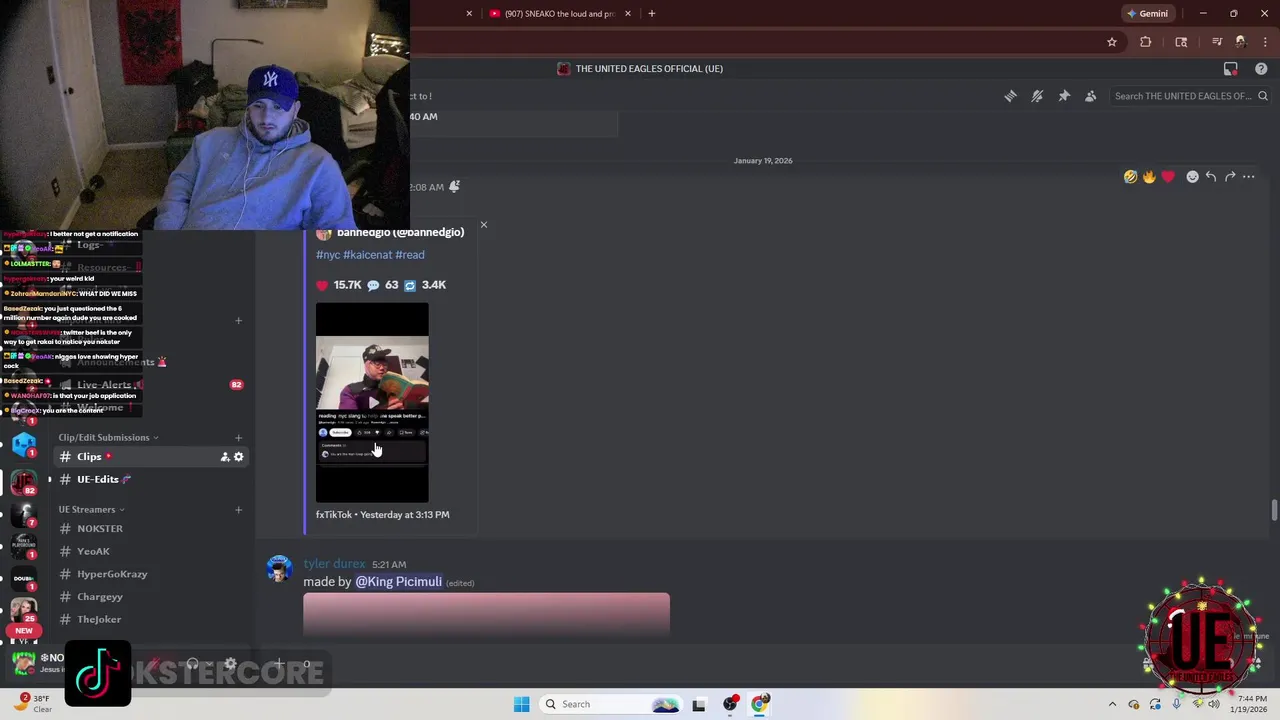This screenshot has width=1280, height=720.
Task: Switch to SNEAKO YouTube browser tab
Action: coord(558,14)
